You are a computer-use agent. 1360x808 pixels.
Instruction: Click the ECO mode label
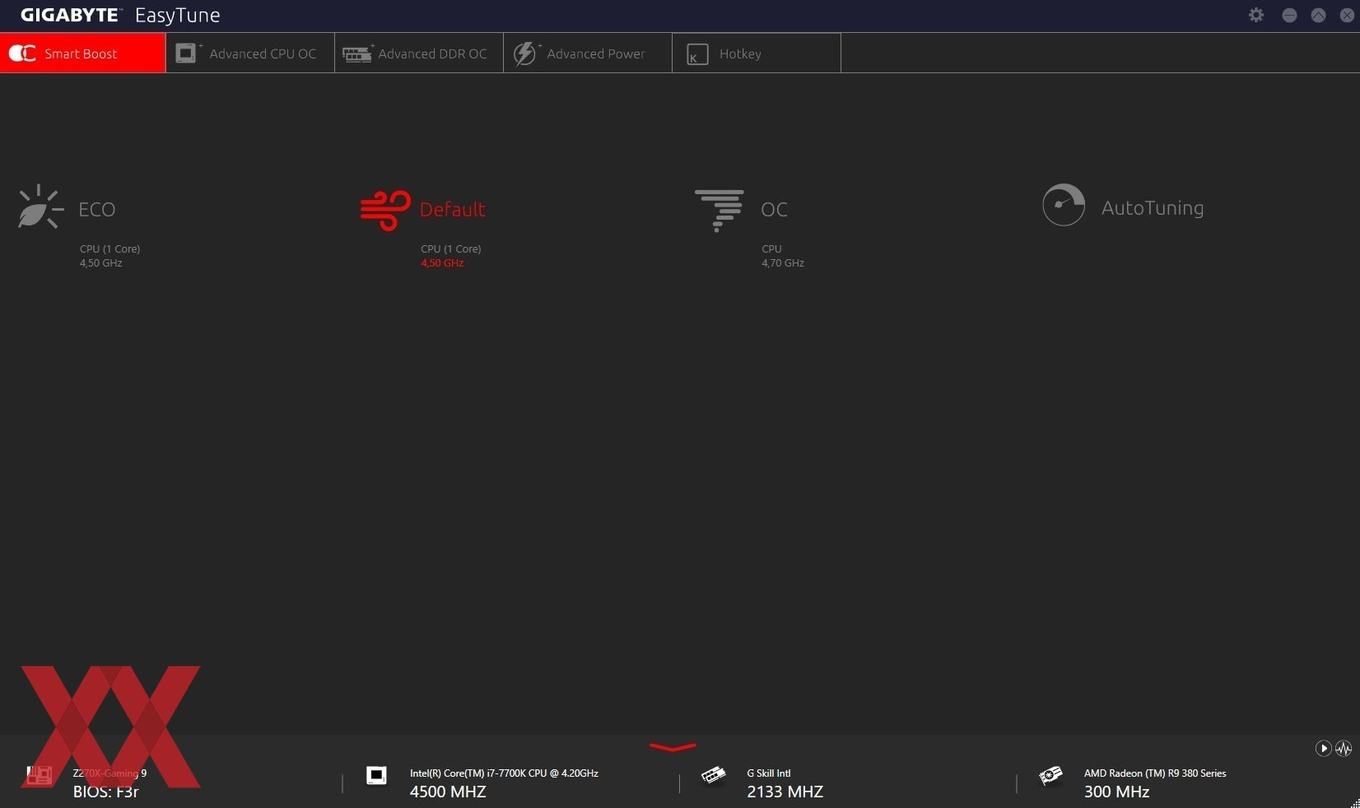pyautogui.click(x=97, y=209)
